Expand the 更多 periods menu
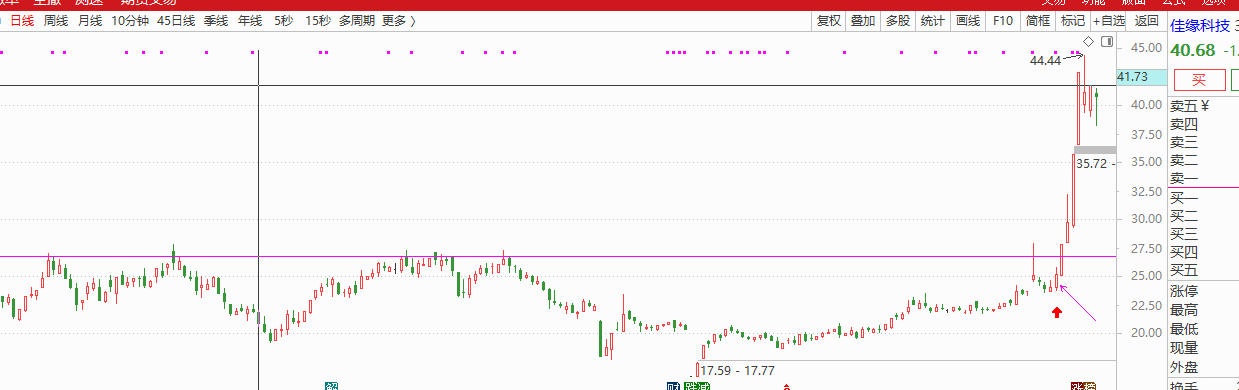The height and width of the screenshot is (390, 1239). click(x=398, y=20)
